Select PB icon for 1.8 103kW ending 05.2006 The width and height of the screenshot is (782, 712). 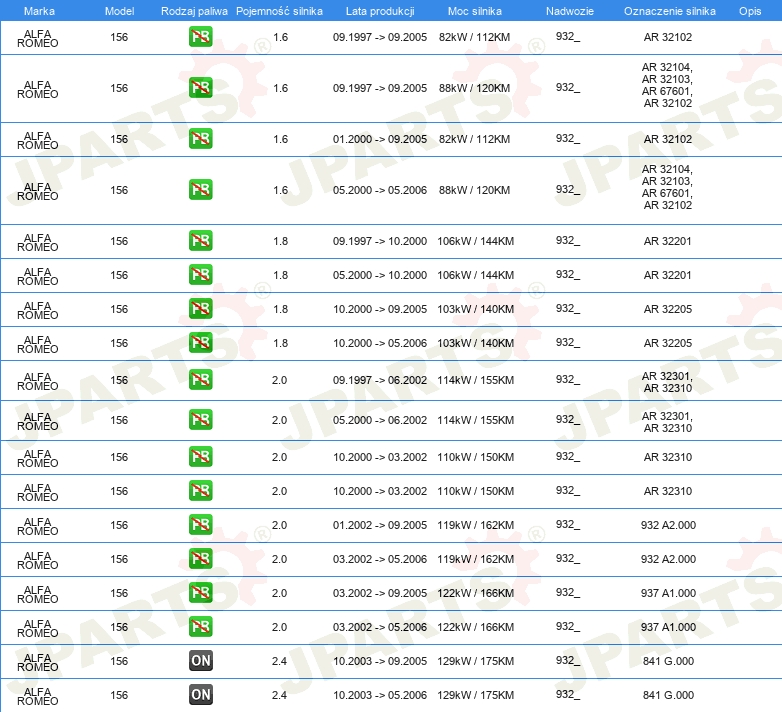(x=201, y=343)
